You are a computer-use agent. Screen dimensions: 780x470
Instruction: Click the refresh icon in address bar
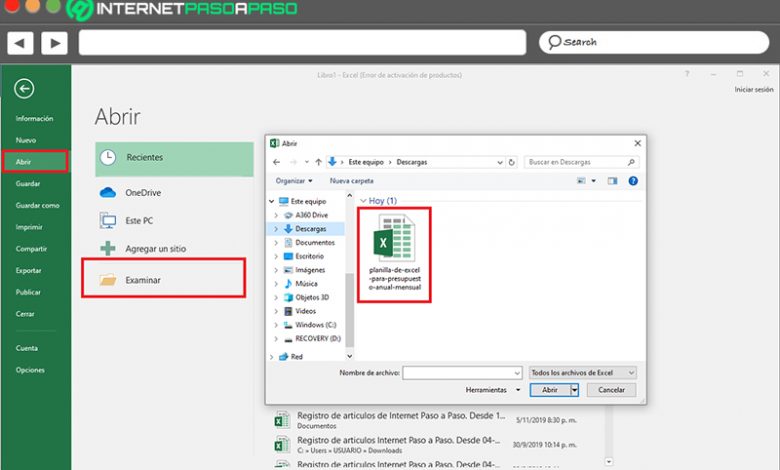point(511,162)
